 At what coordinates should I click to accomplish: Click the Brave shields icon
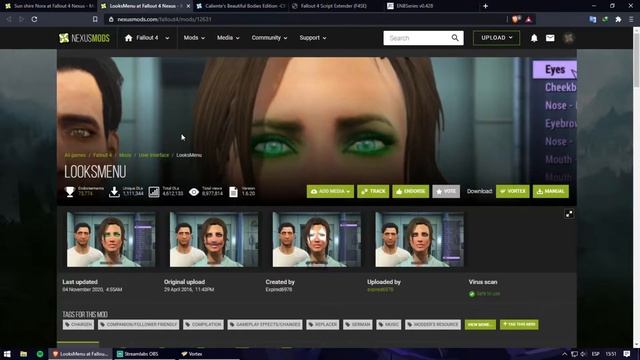click(516, 19)
